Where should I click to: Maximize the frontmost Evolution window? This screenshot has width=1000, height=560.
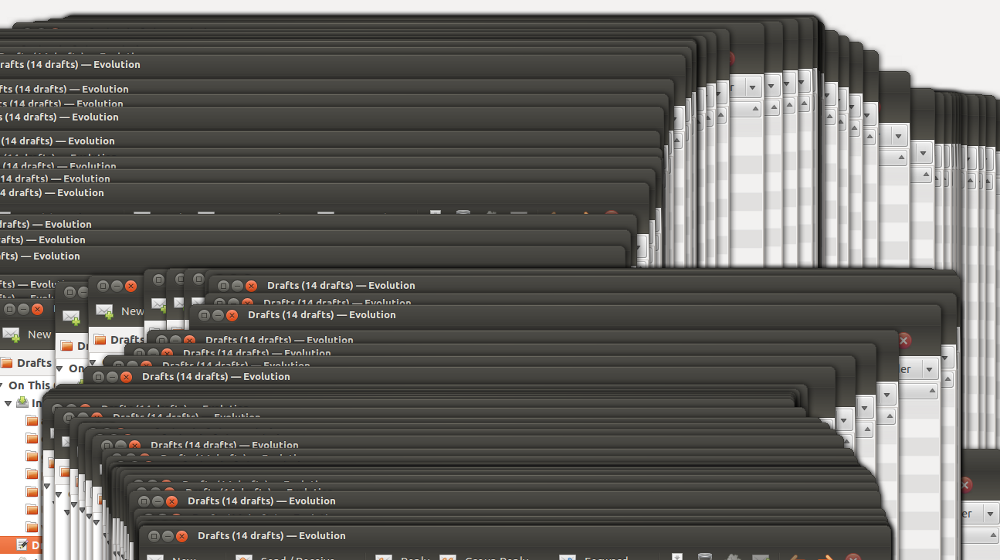154,536
